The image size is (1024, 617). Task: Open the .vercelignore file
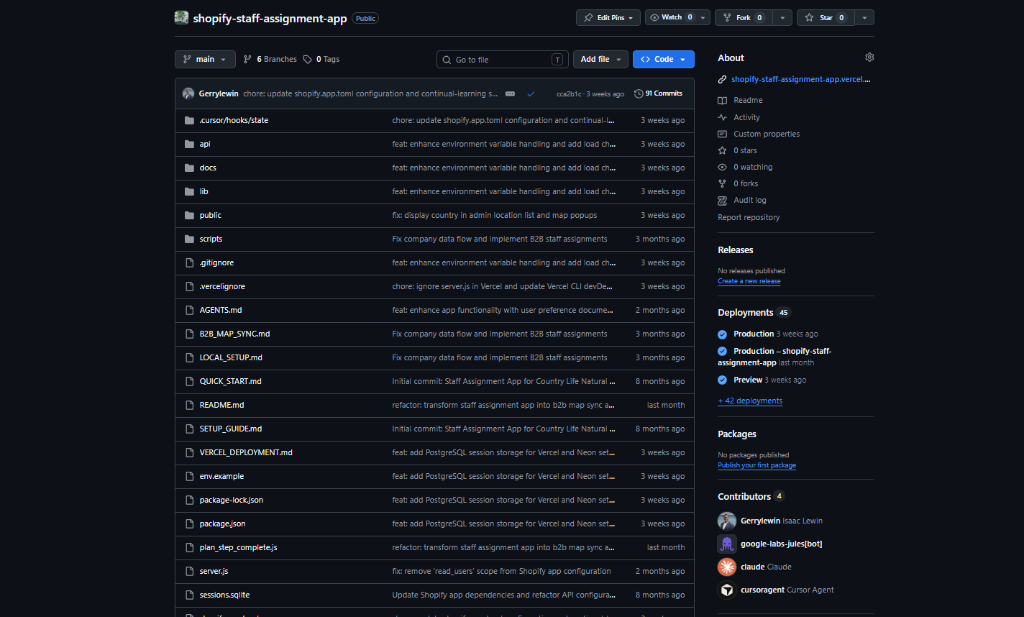pyautogui.click(x=223, y=286)
